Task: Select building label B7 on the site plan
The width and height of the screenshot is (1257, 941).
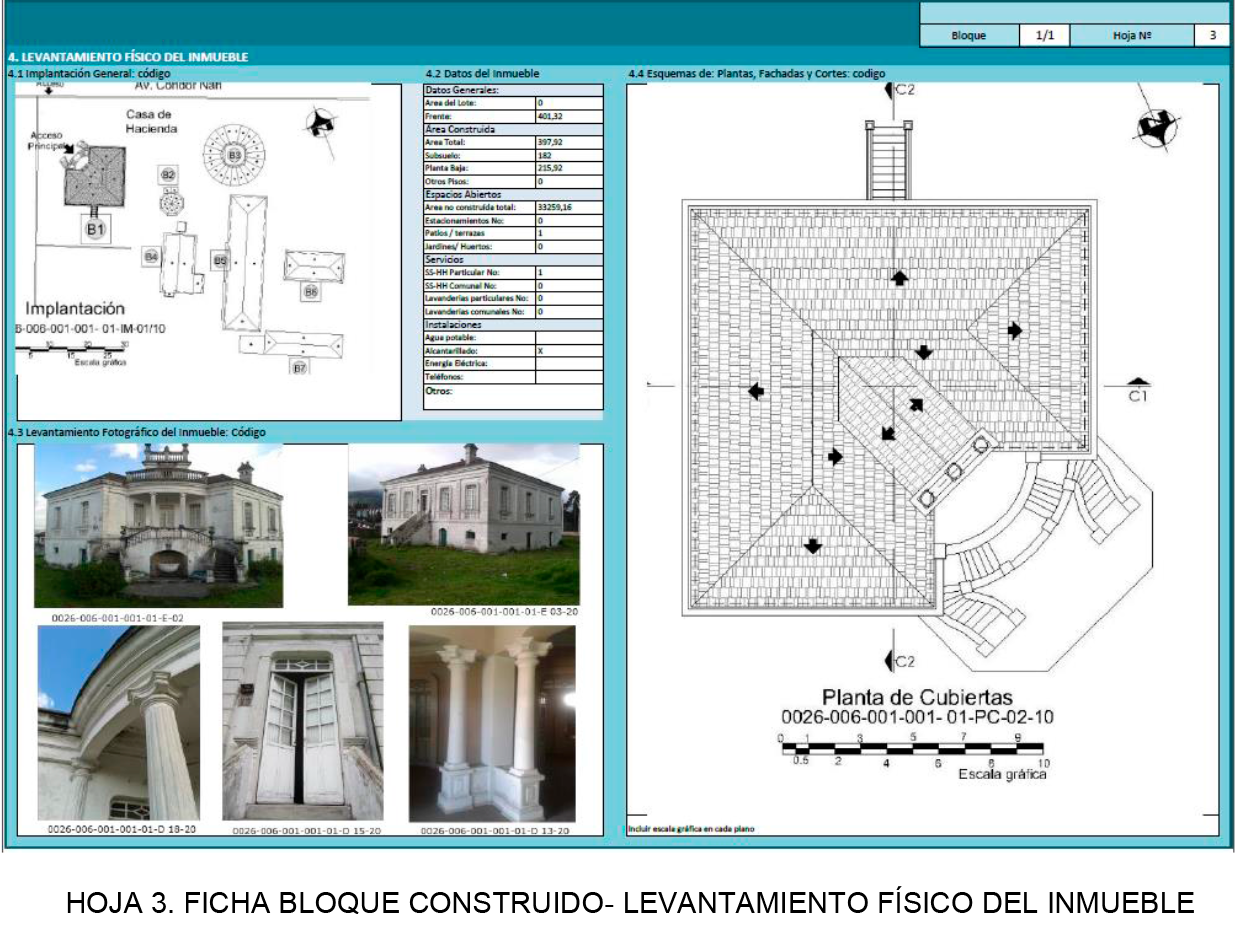Action: coord(299,368)
